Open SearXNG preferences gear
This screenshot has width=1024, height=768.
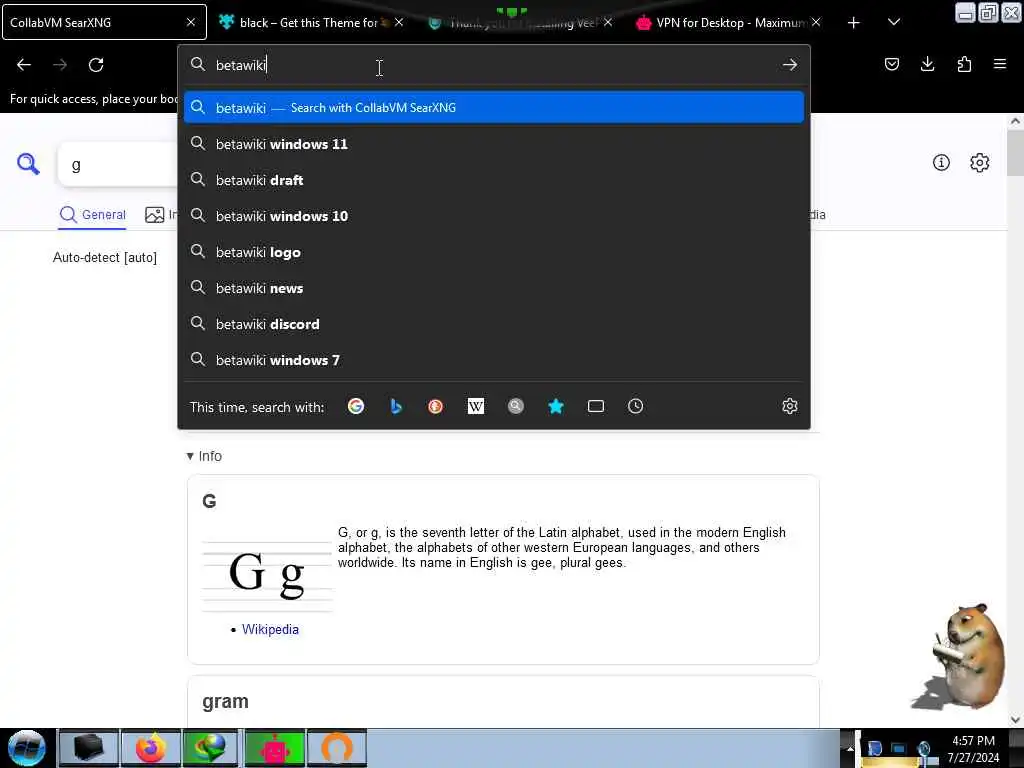[980, 163]
